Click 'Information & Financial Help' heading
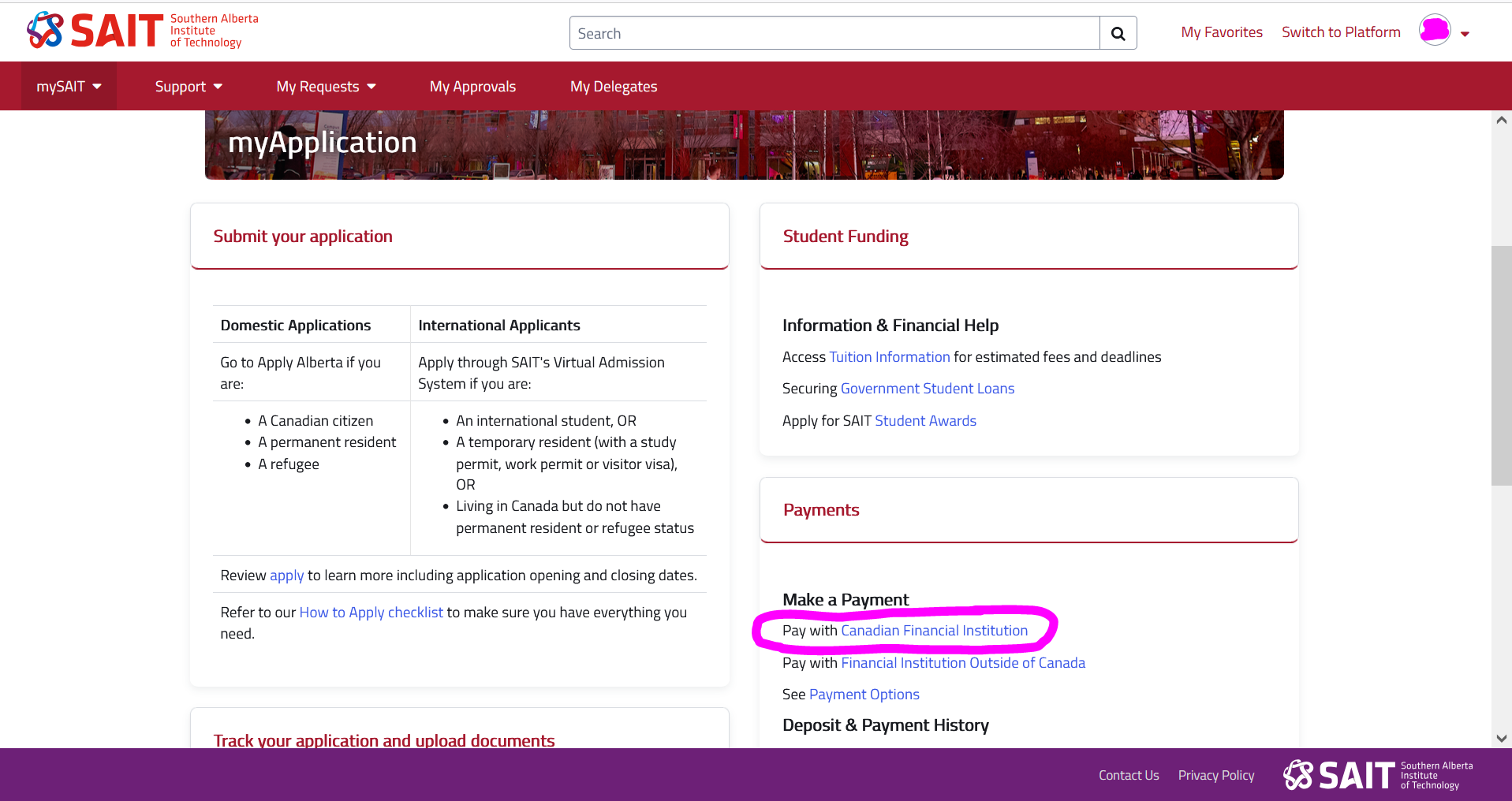 click(x=890, y=326)
